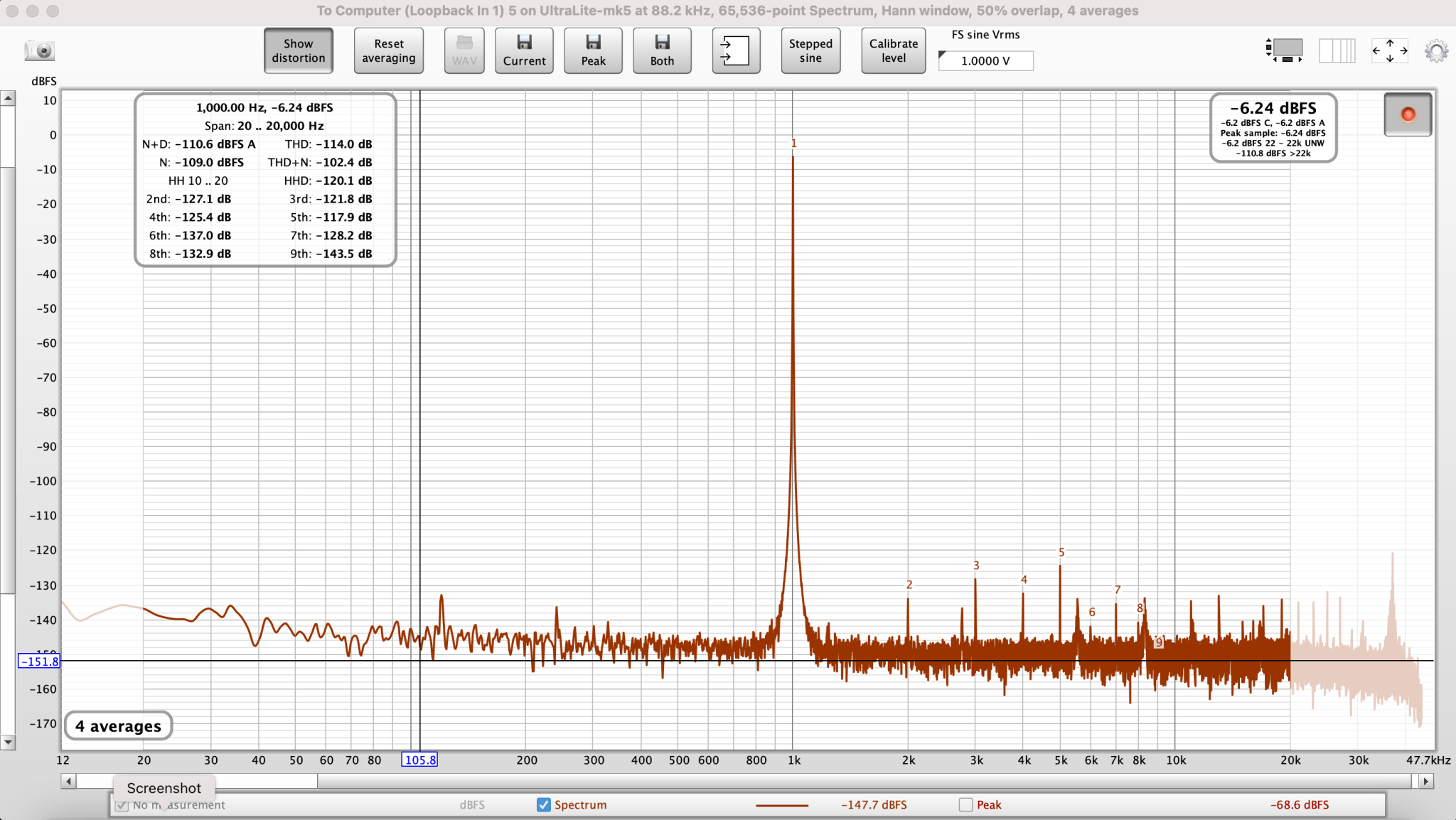This screenshot has height=820, width=1456.
Task: Click the 47.7kHz axis end label
Action: point(1428,760)
